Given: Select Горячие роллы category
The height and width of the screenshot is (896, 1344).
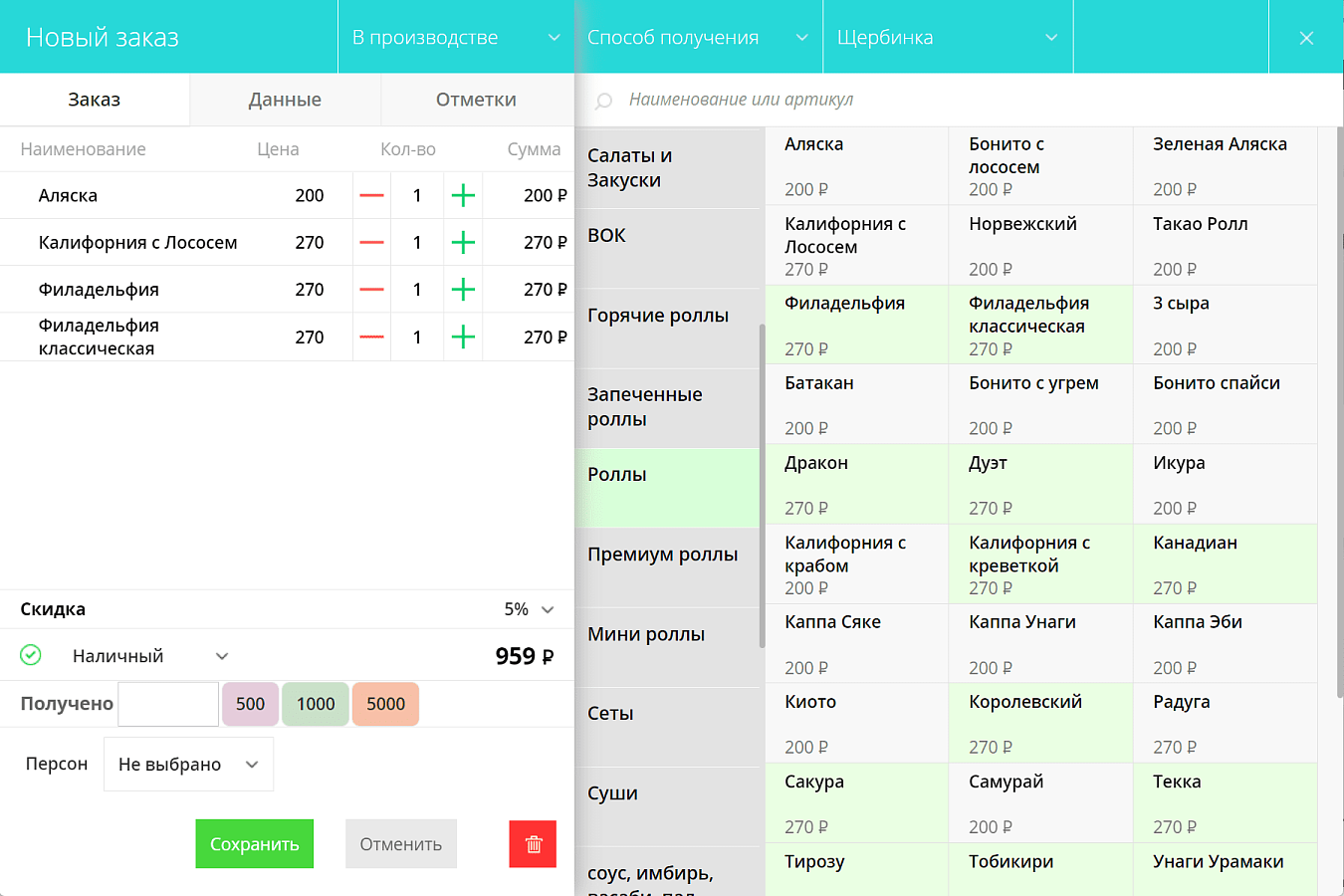Looking at the screenshot, I should pos(667,329).
